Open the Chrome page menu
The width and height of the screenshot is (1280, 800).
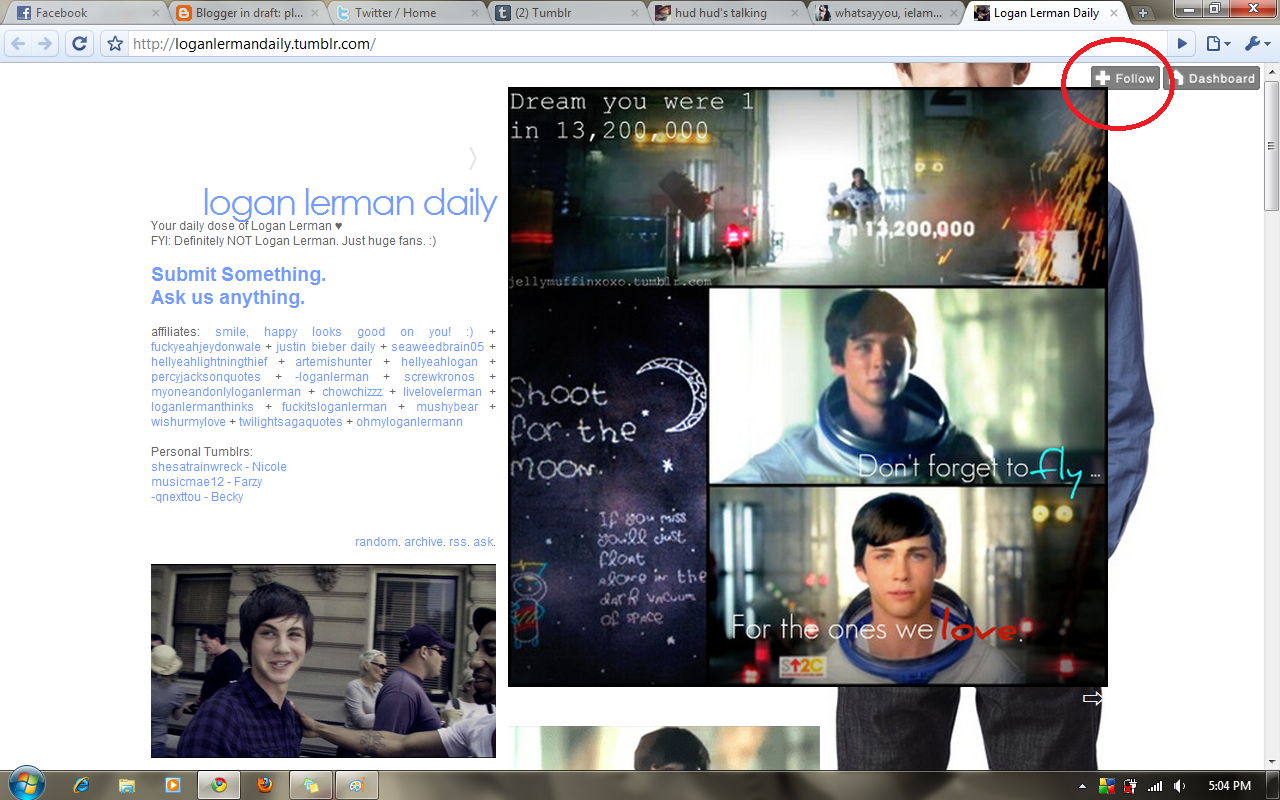click(x=1217, y=44)
